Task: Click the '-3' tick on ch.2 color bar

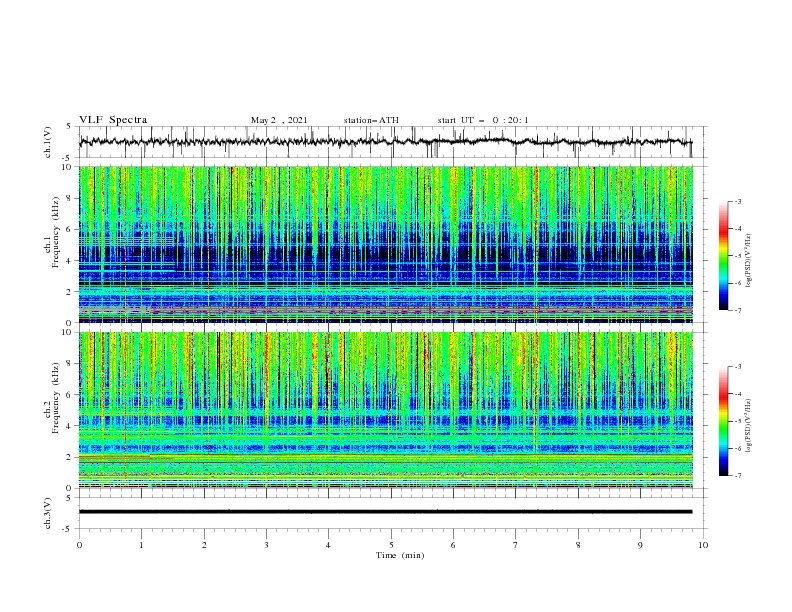Action: [x=737, y=367]
